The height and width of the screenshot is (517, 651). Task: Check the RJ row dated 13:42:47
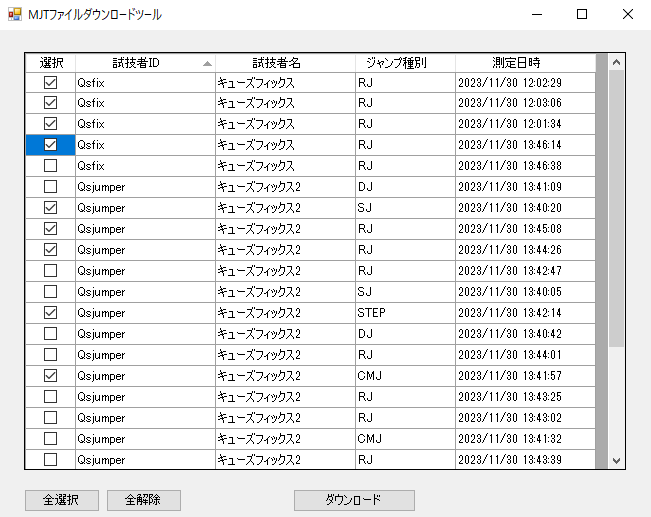(x=50, y=270)
